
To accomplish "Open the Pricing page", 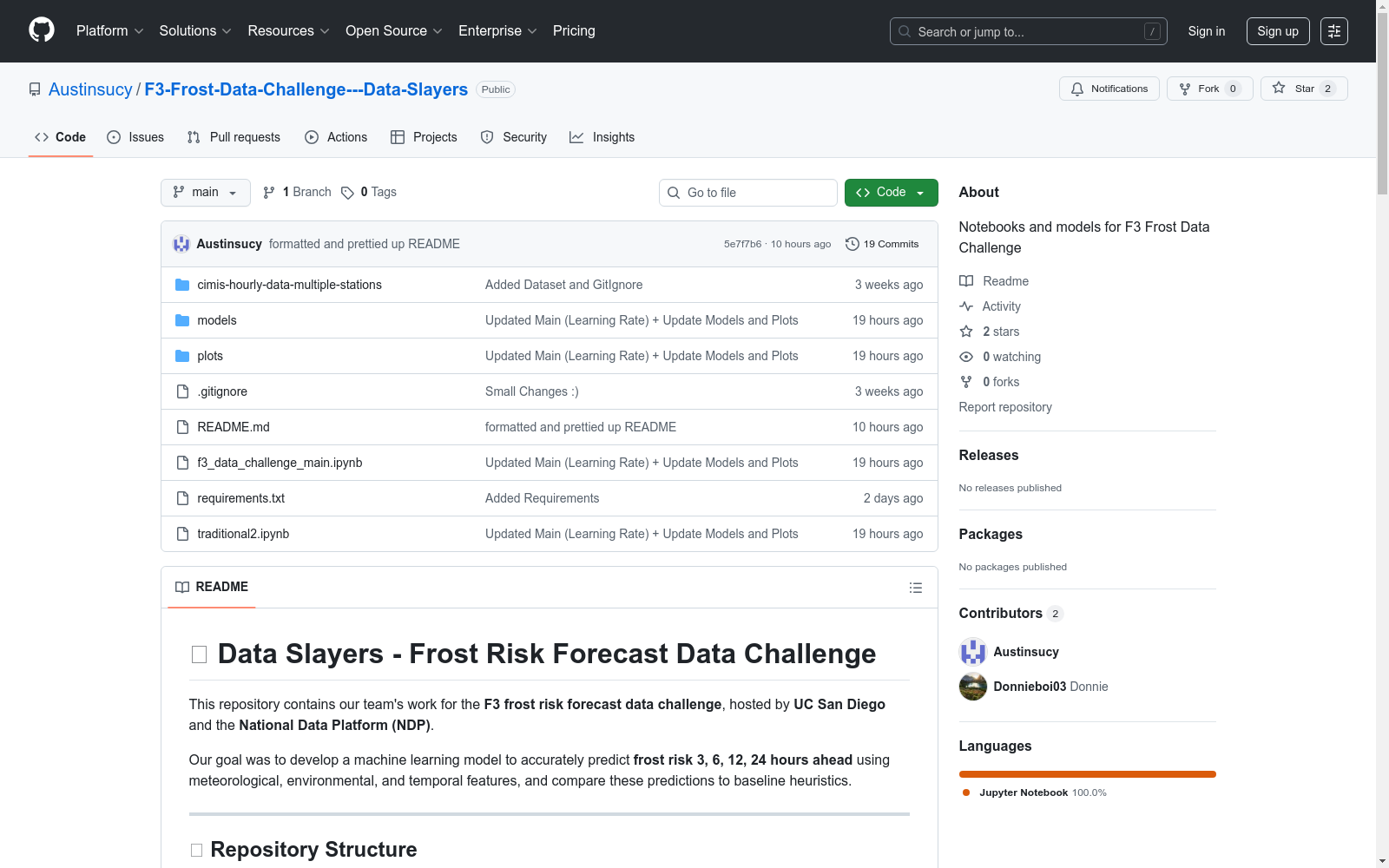I will point(574,30).
